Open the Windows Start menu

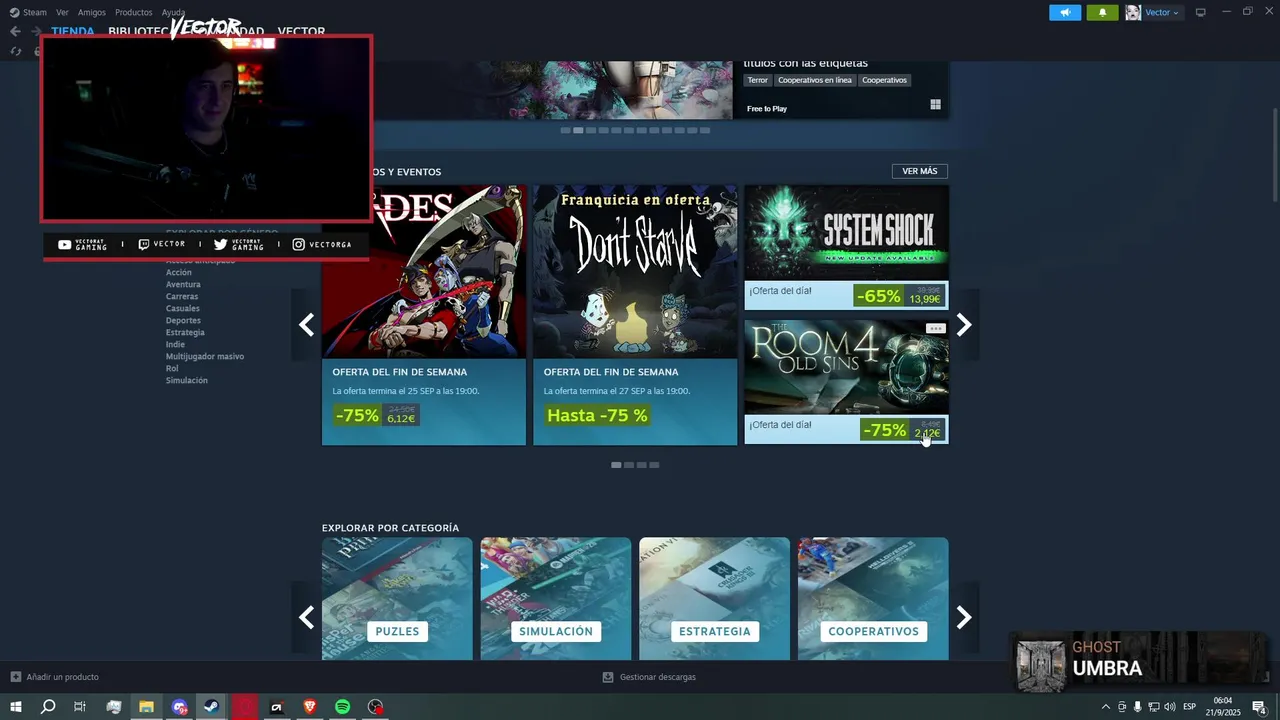coord(16,707)
